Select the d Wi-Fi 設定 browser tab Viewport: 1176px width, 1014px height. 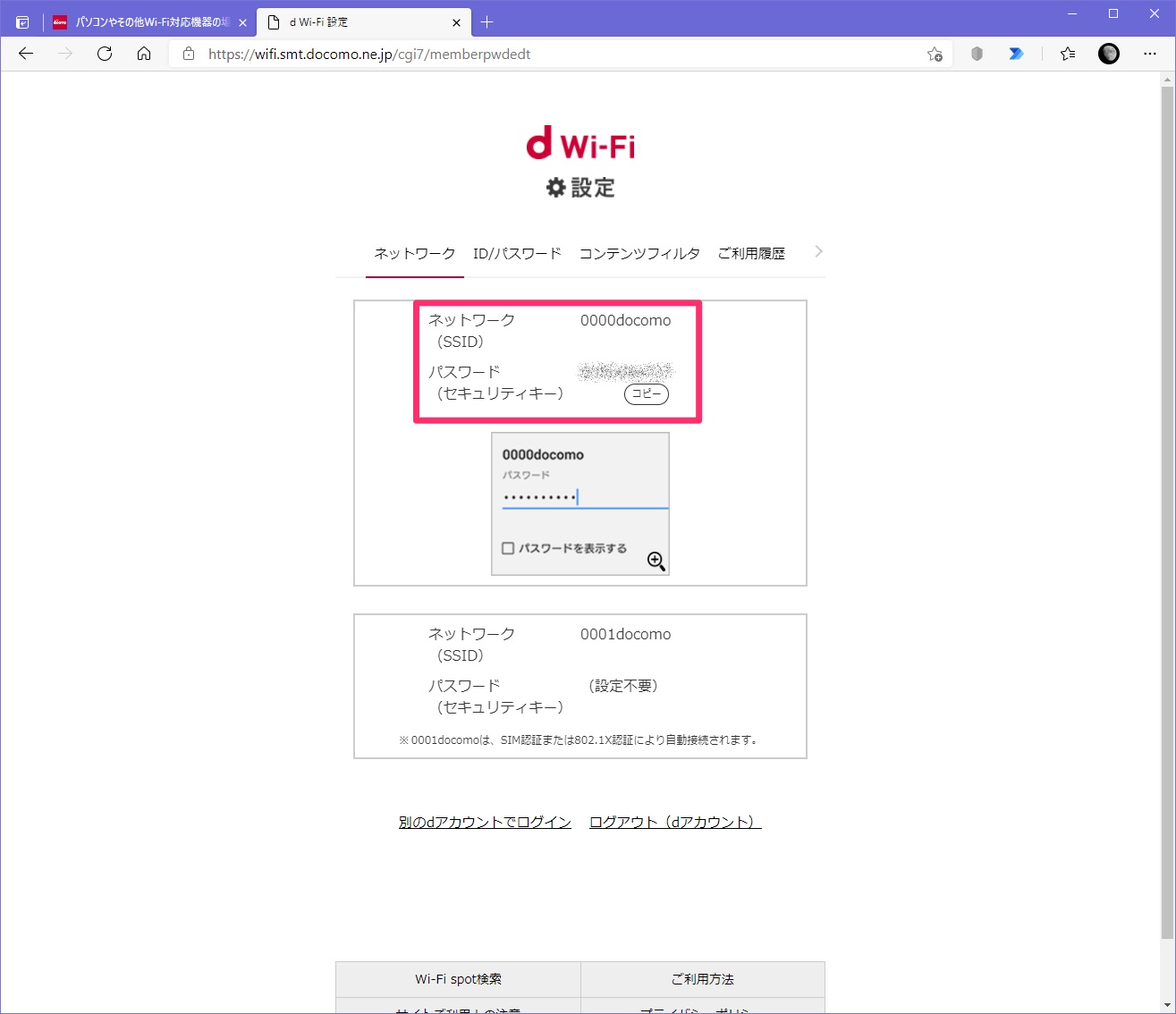click(364, 22)
